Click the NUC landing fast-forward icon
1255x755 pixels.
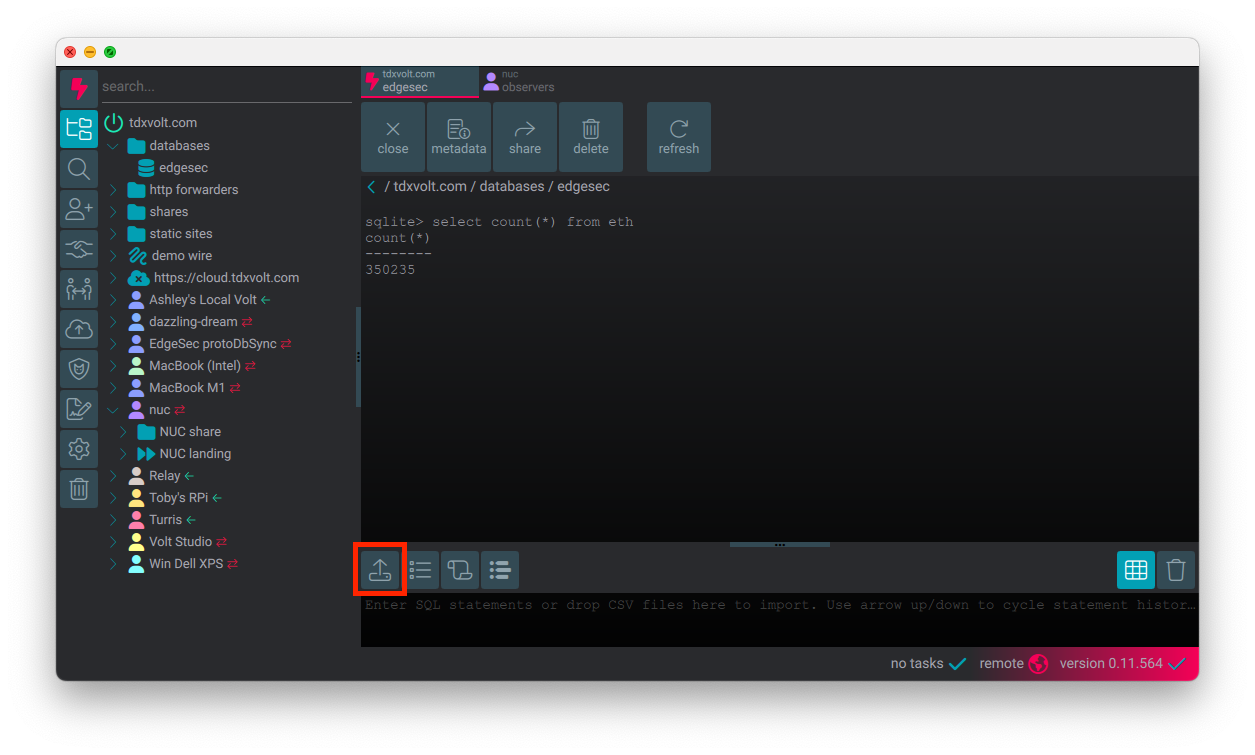(146, 454)
